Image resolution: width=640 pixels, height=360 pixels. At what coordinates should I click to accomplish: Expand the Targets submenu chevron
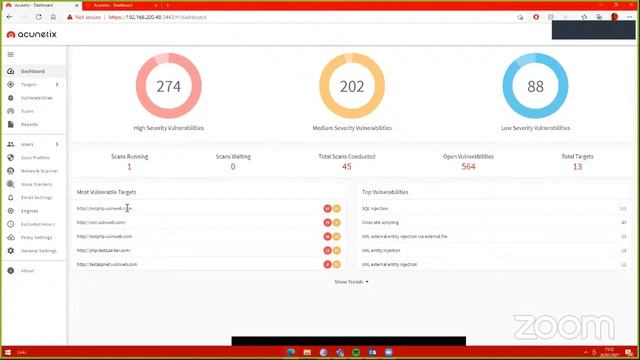point(57,84)
